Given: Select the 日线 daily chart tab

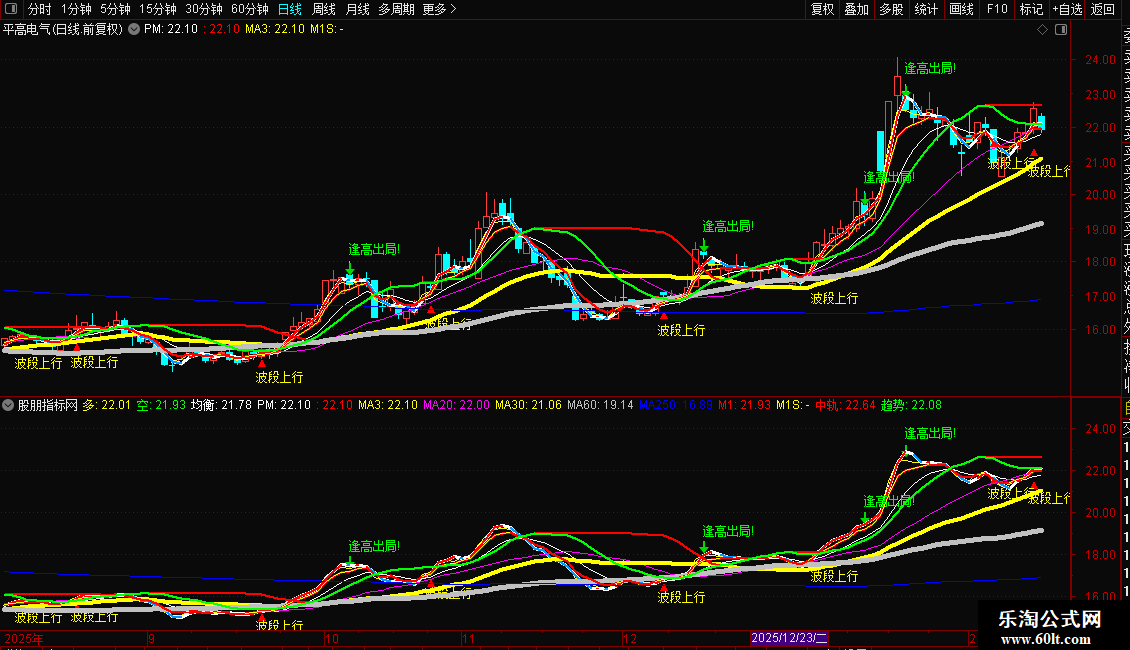Looking at the screenshot, I should tap(290, 9).
